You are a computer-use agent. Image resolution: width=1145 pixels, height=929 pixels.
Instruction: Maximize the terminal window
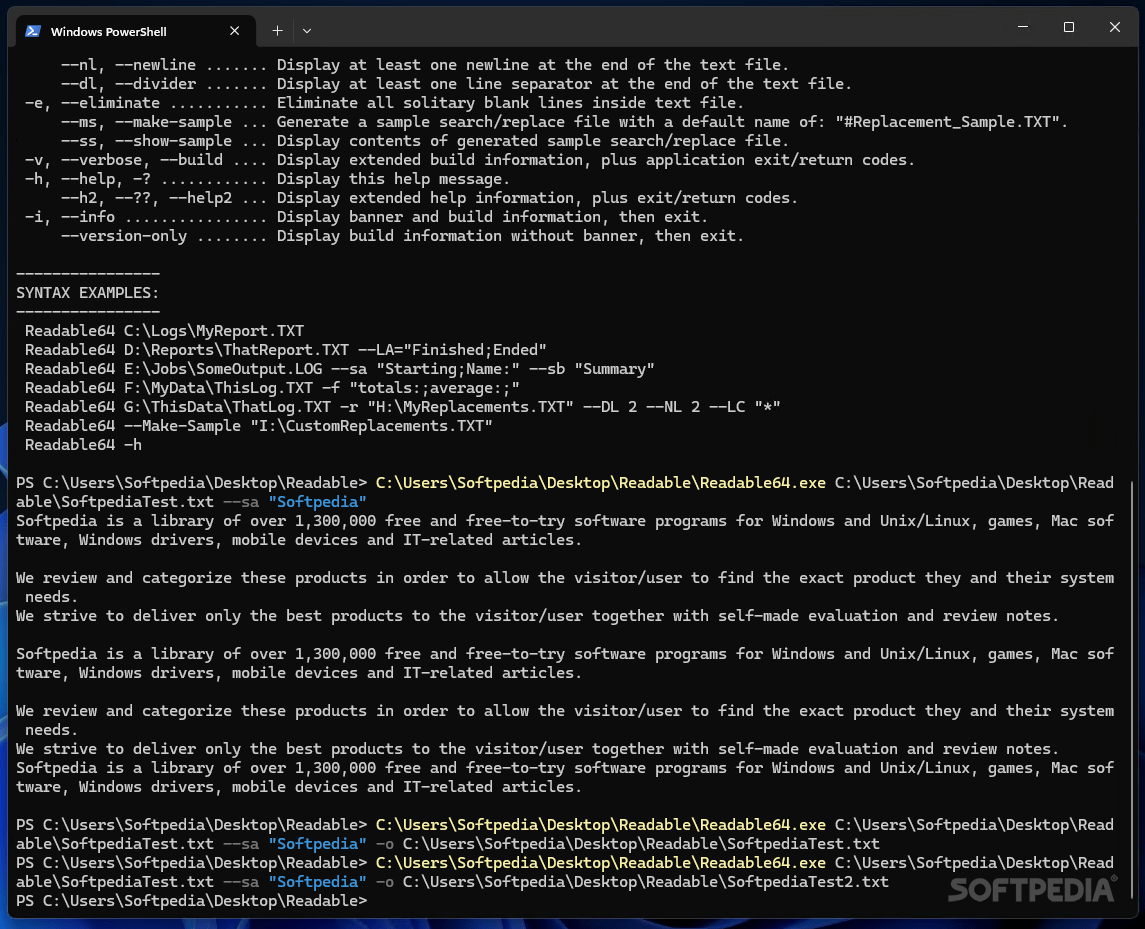pos(1069,27)
